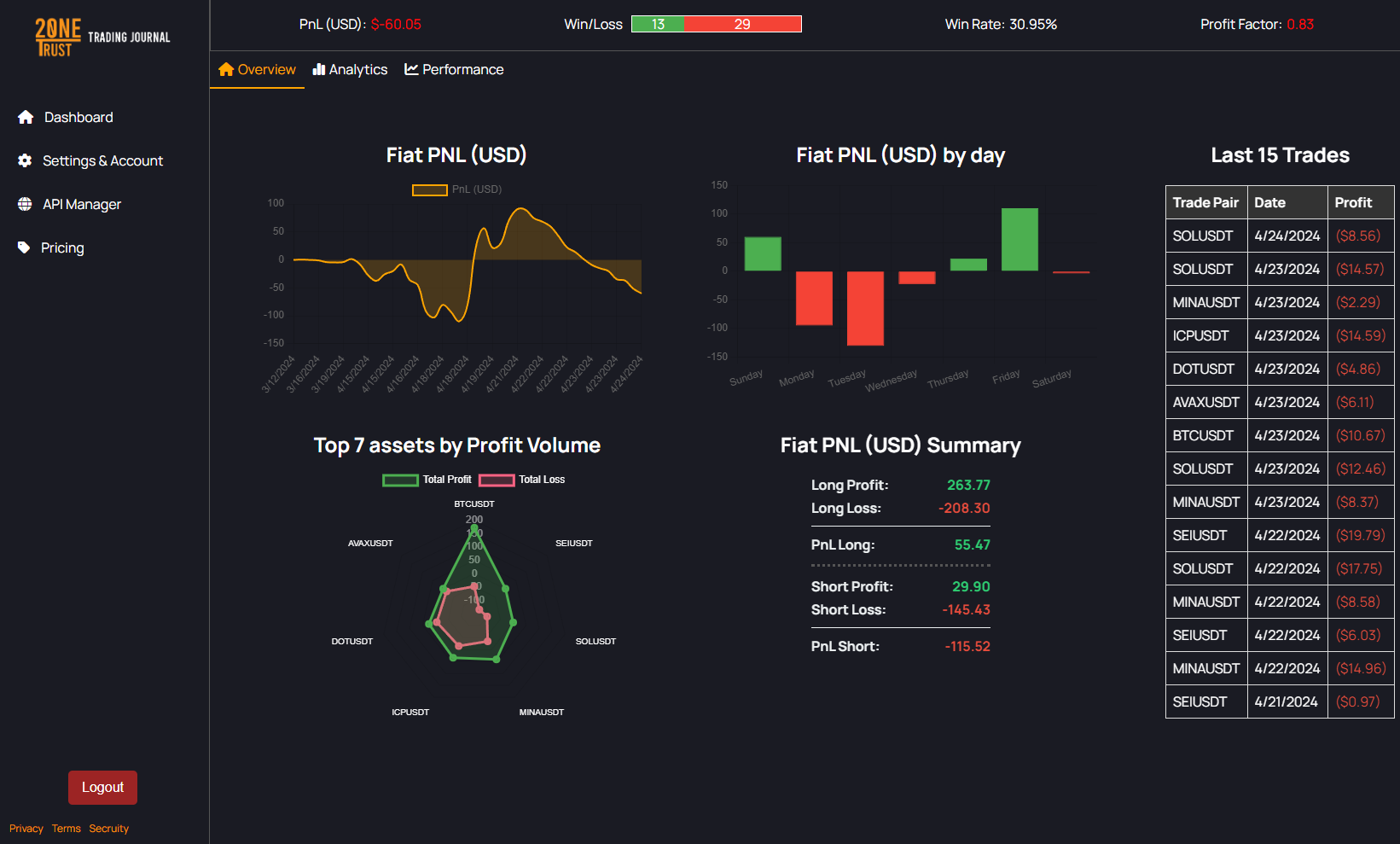Click the ($0.97) profit cell

click(1361, 701)
